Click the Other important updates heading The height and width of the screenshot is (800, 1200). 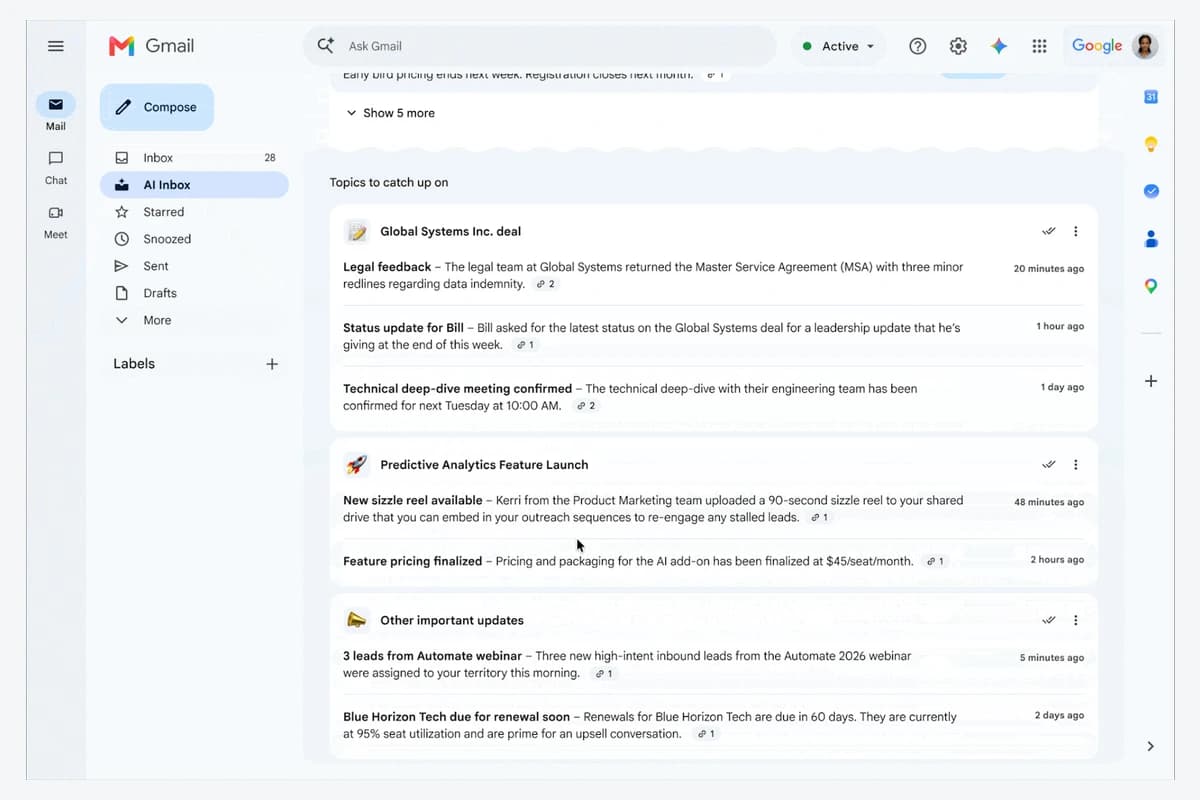click(x=452, y=620)
